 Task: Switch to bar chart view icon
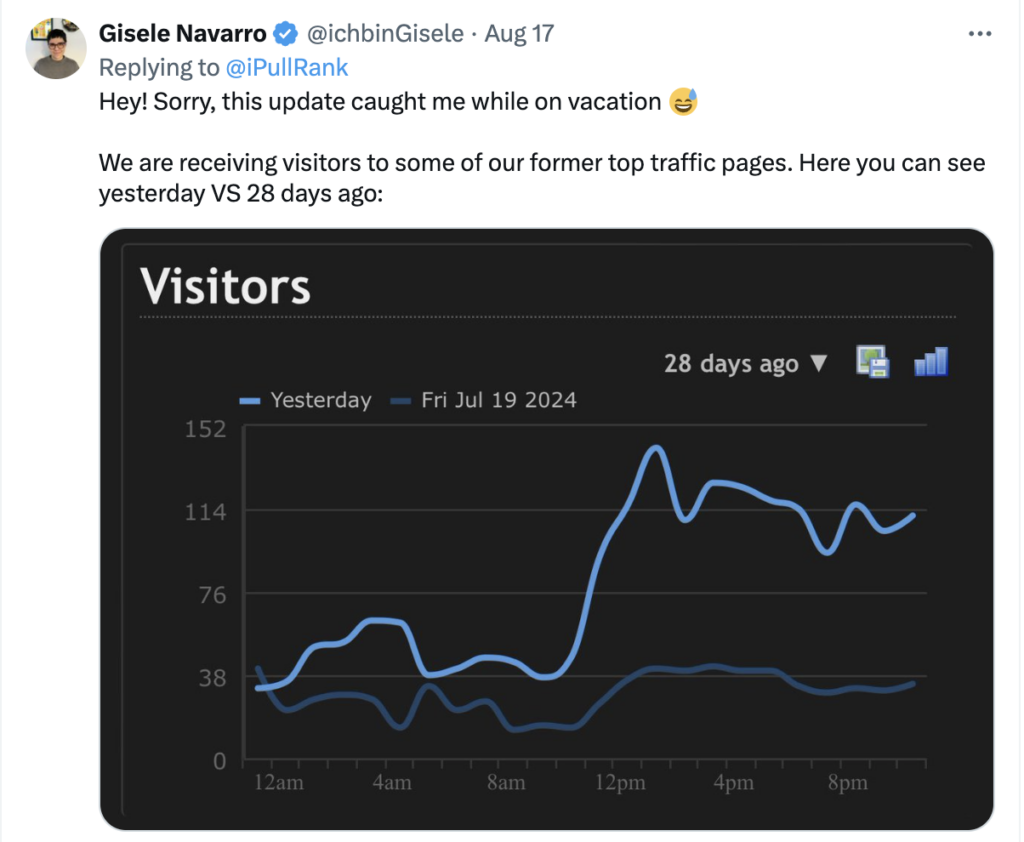(930, 362)
